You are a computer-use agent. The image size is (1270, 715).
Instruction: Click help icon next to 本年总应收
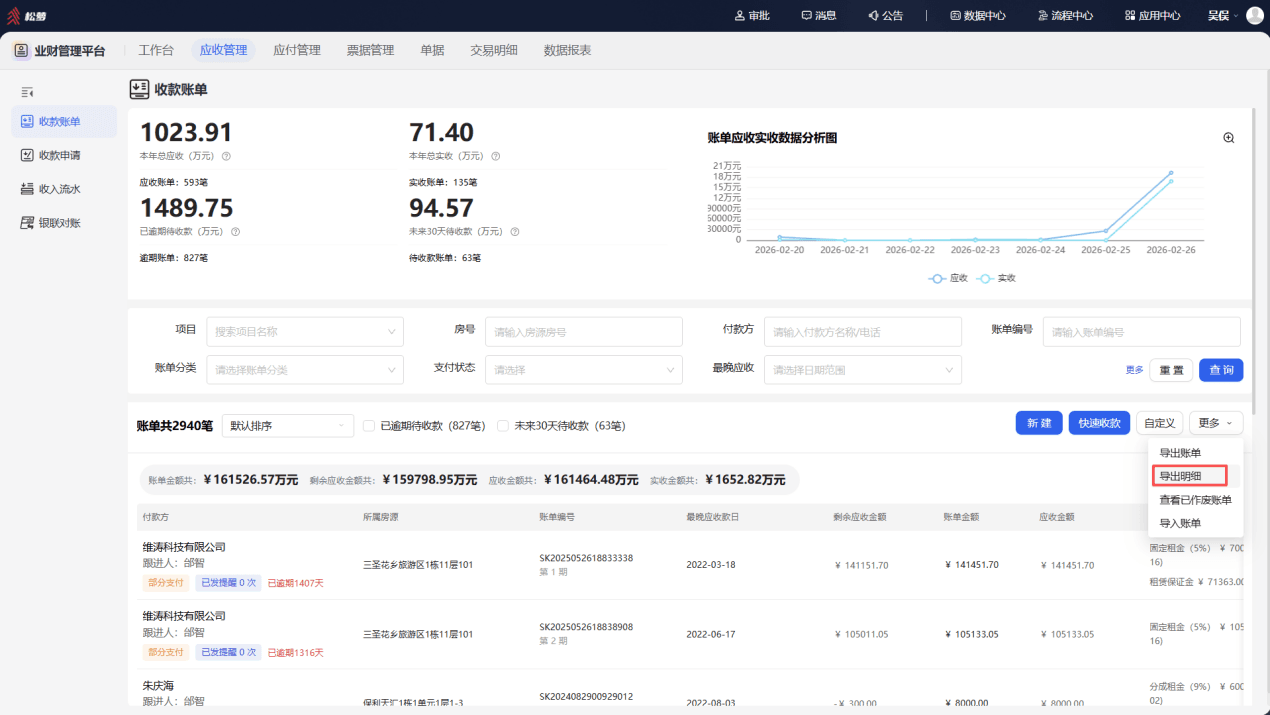[x=226, y=156]
